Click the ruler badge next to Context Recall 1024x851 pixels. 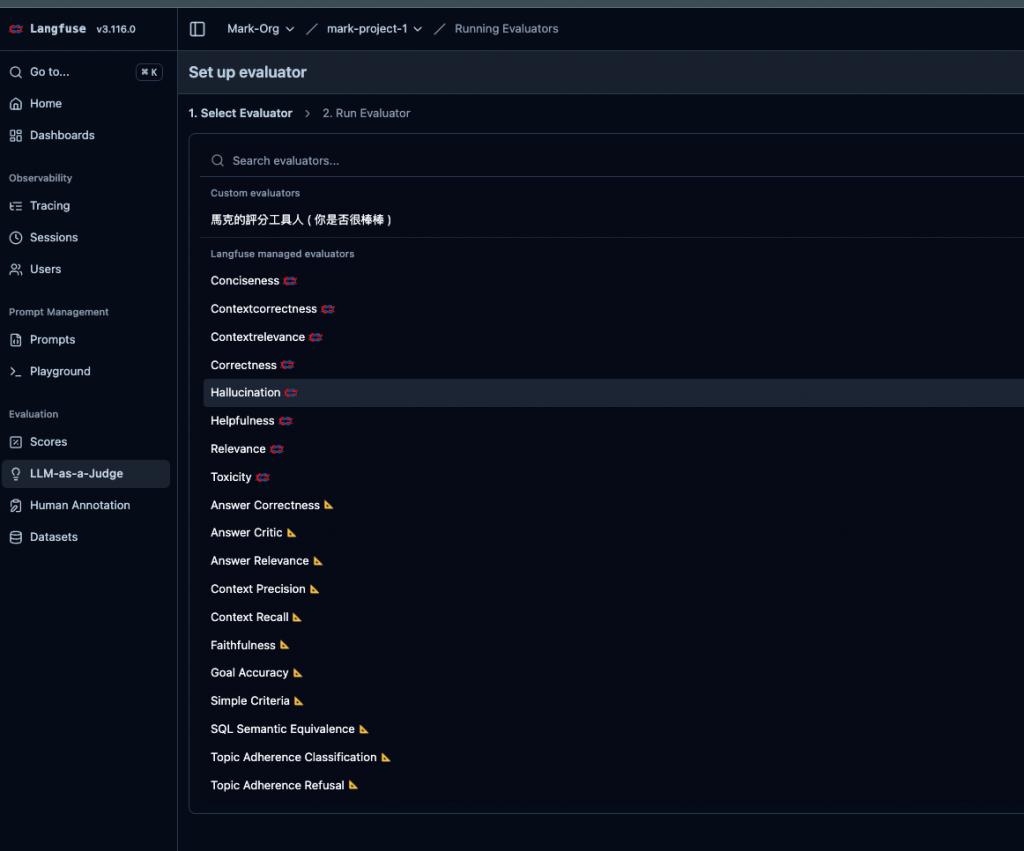(297, 617)
